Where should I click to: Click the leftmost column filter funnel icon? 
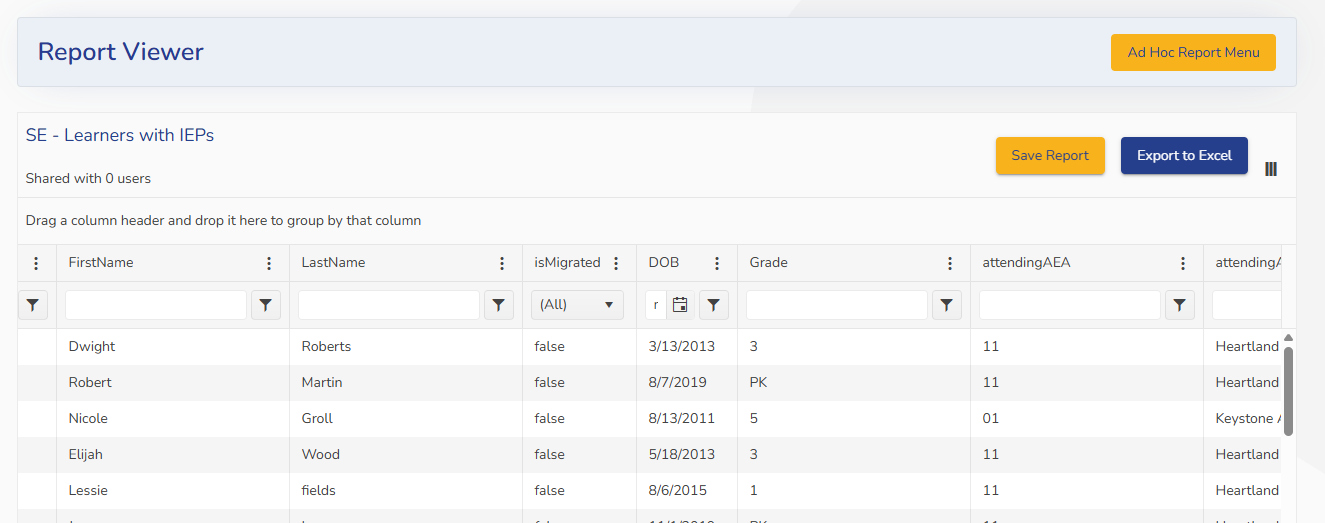coord(33,305)
